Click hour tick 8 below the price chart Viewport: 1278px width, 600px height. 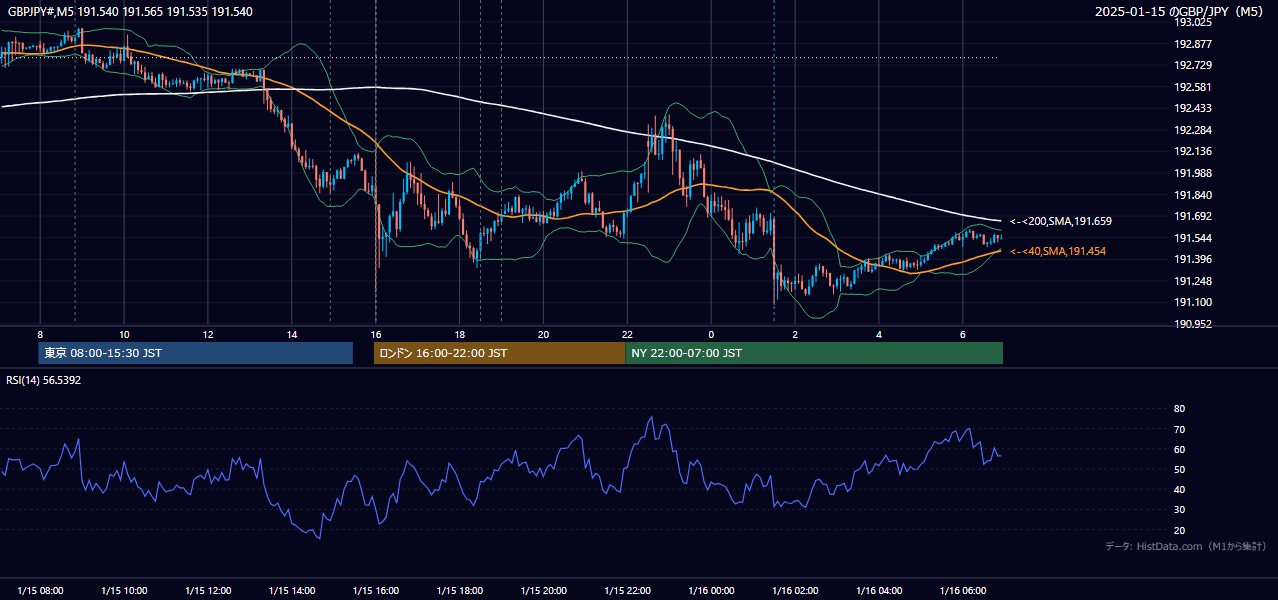[x=40, y=334]
